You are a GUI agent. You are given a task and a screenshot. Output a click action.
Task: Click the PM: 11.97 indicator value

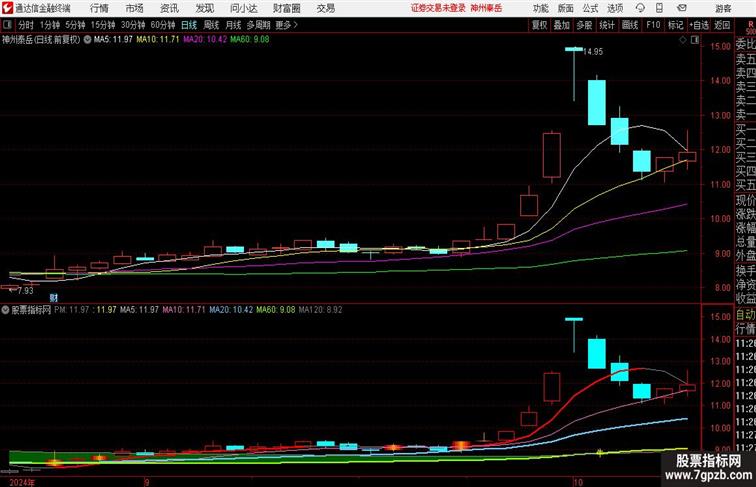click(71, 310)
